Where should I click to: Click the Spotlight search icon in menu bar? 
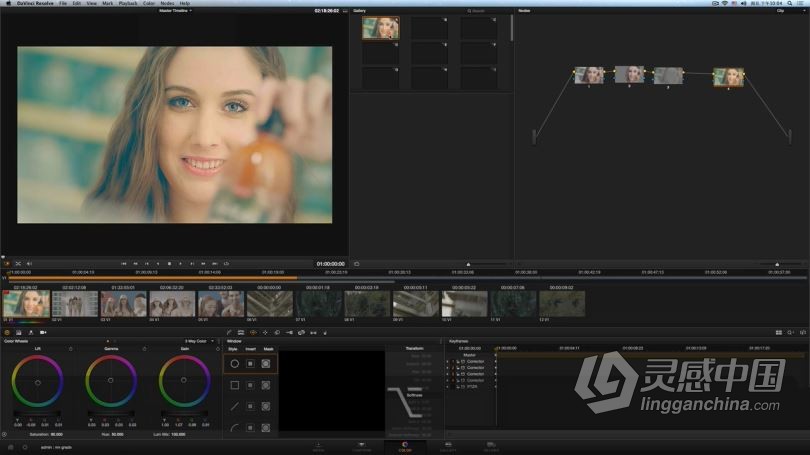pyautogui.click(x=789, y=3)
